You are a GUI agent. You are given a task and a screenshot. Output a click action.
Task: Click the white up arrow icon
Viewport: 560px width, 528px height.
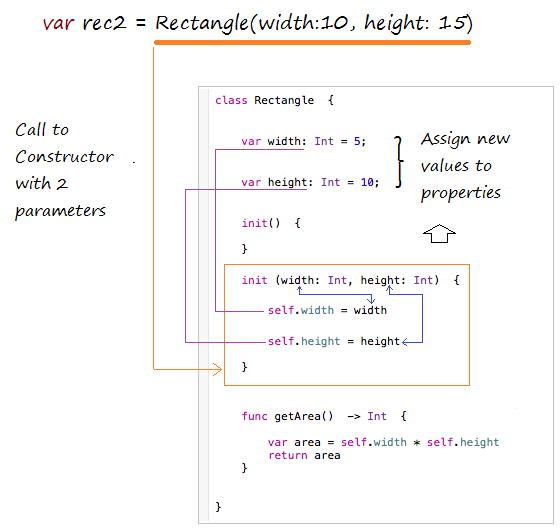439,234
